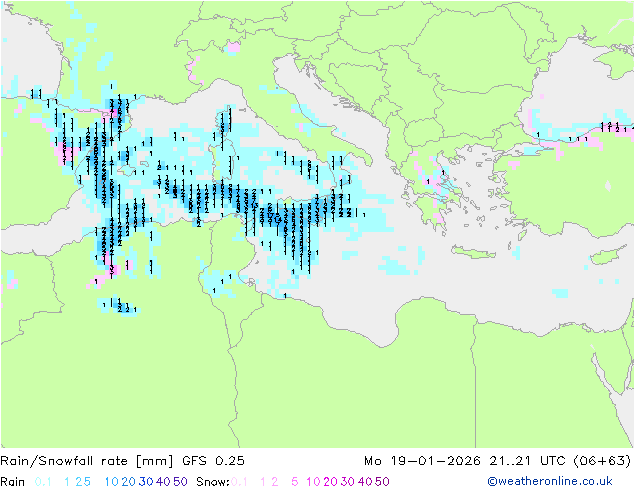The width and height of the screenshot is (634, 490).
Task: Click the Snow legend value 50
Action: coord(382,482)
